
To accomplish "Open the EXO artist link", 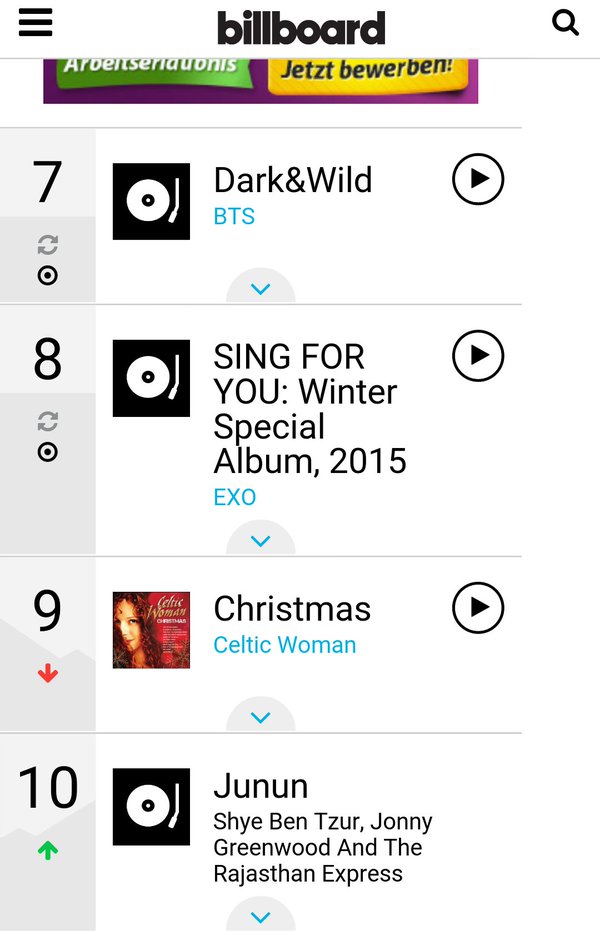I will [x=235, y=497].
